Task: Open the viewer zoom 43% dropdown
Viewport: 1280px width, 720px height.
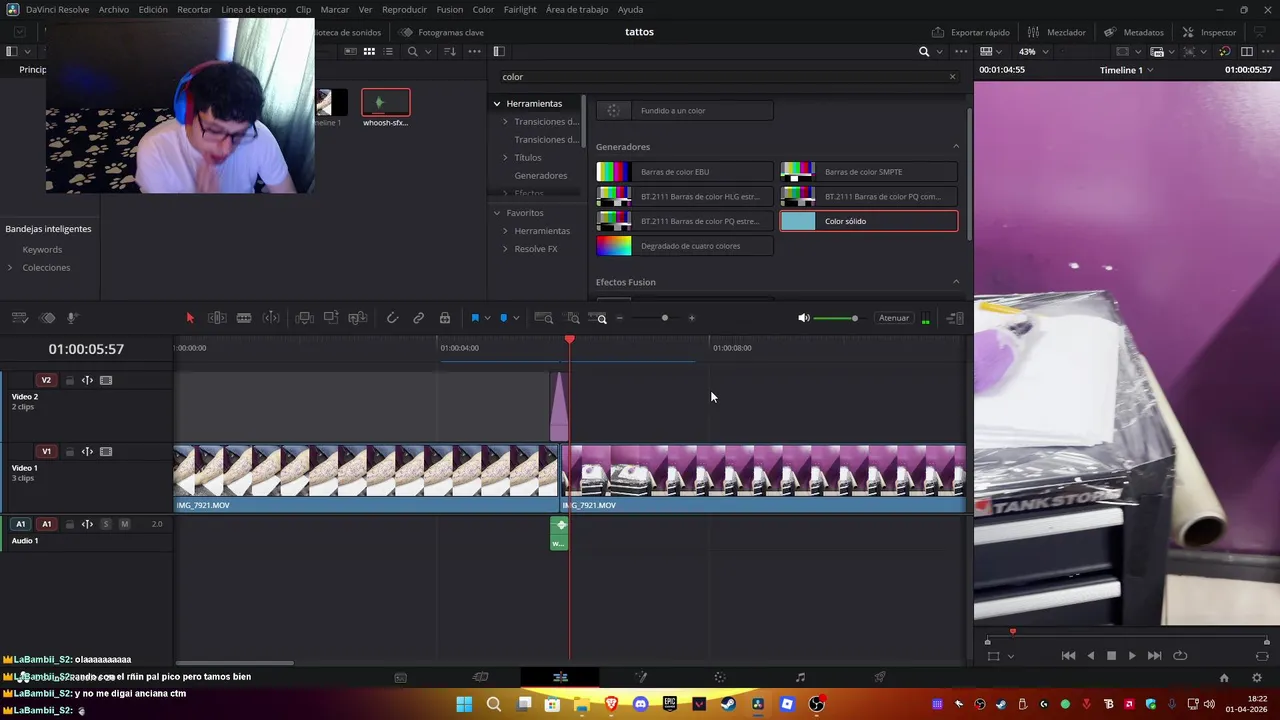Action: 1034,52
